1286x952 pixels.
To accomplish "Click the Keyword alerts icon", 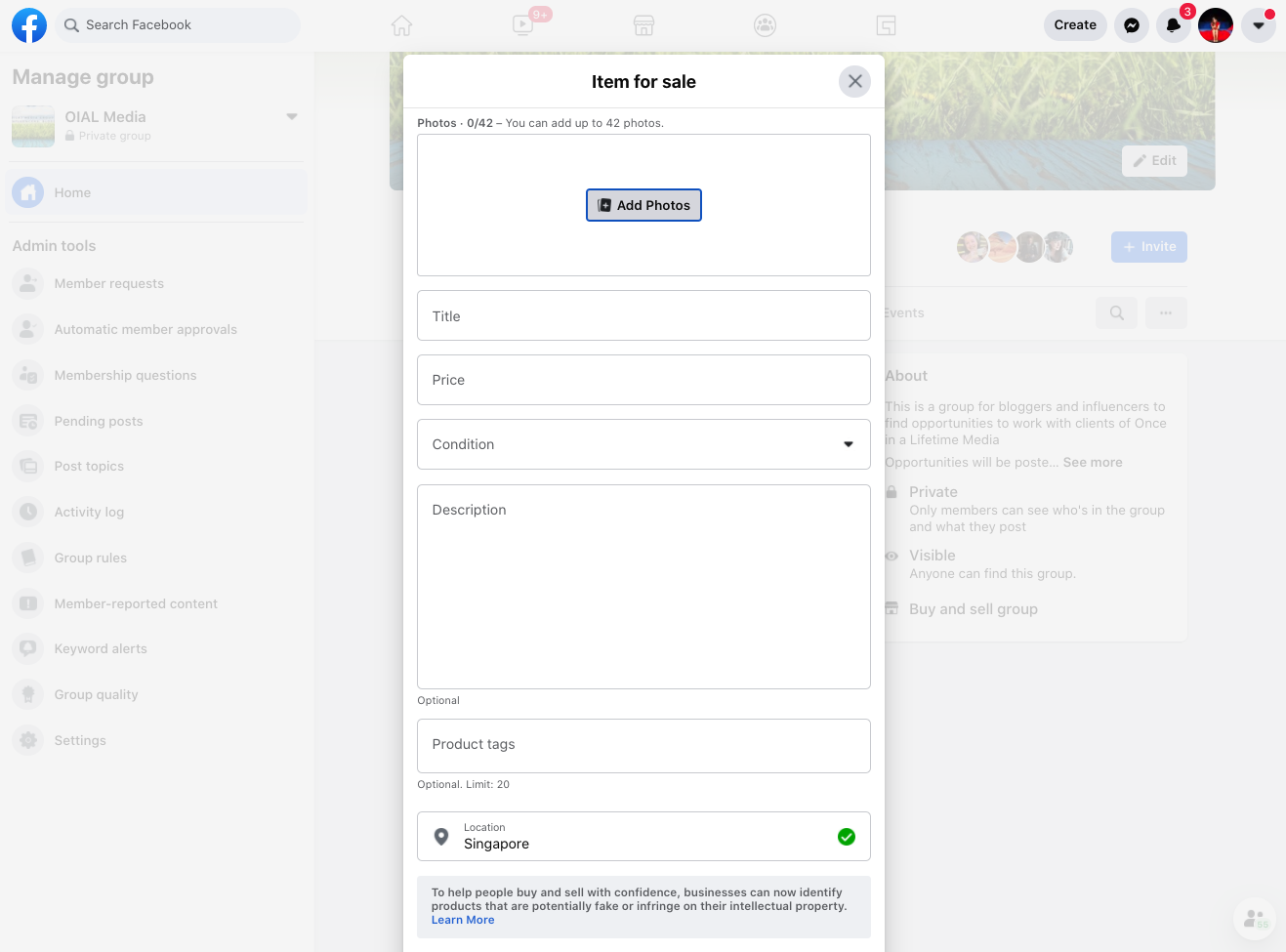I will pos(28,648).
